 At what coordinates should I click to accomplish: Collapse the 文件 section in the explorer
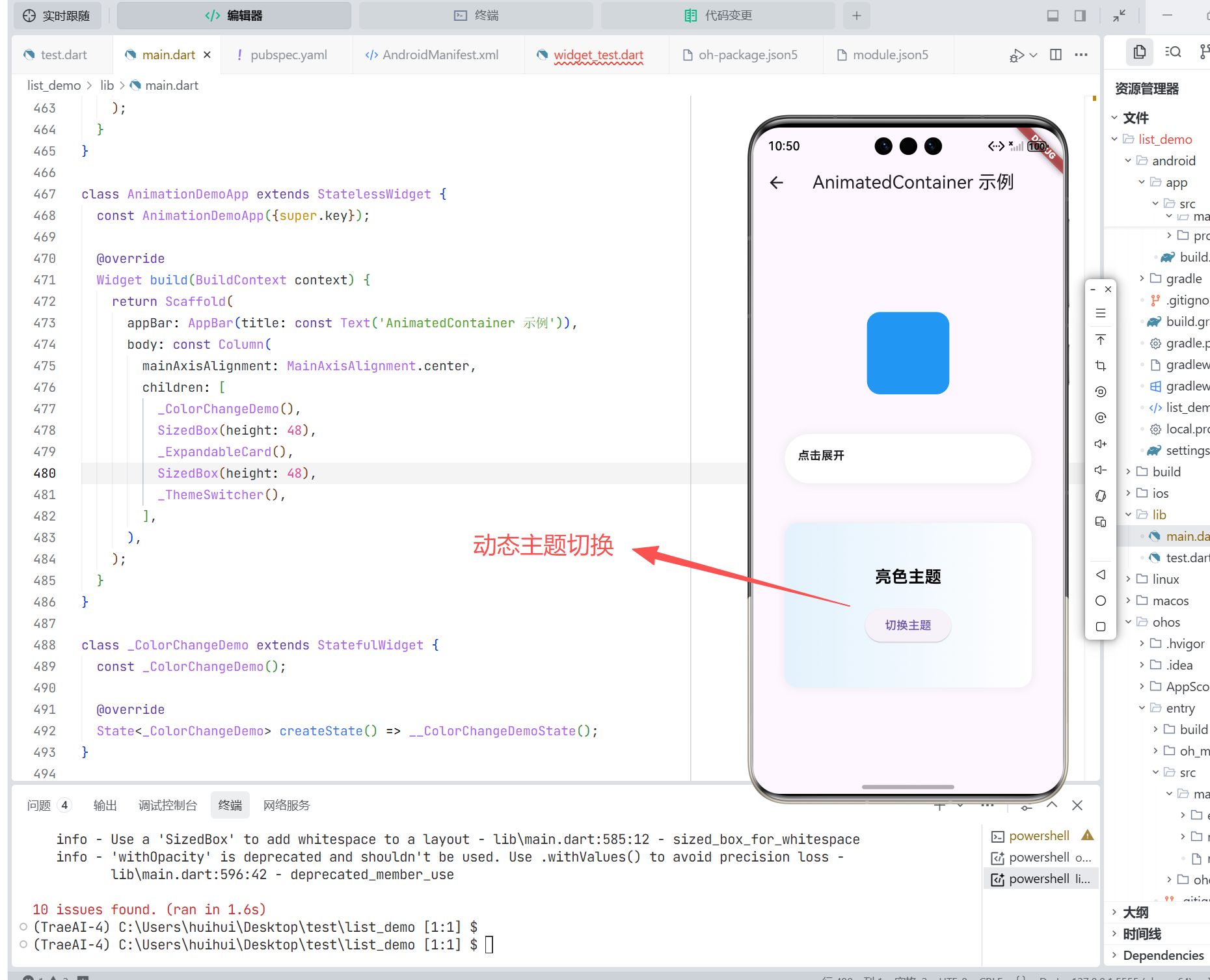point(1114,118)
